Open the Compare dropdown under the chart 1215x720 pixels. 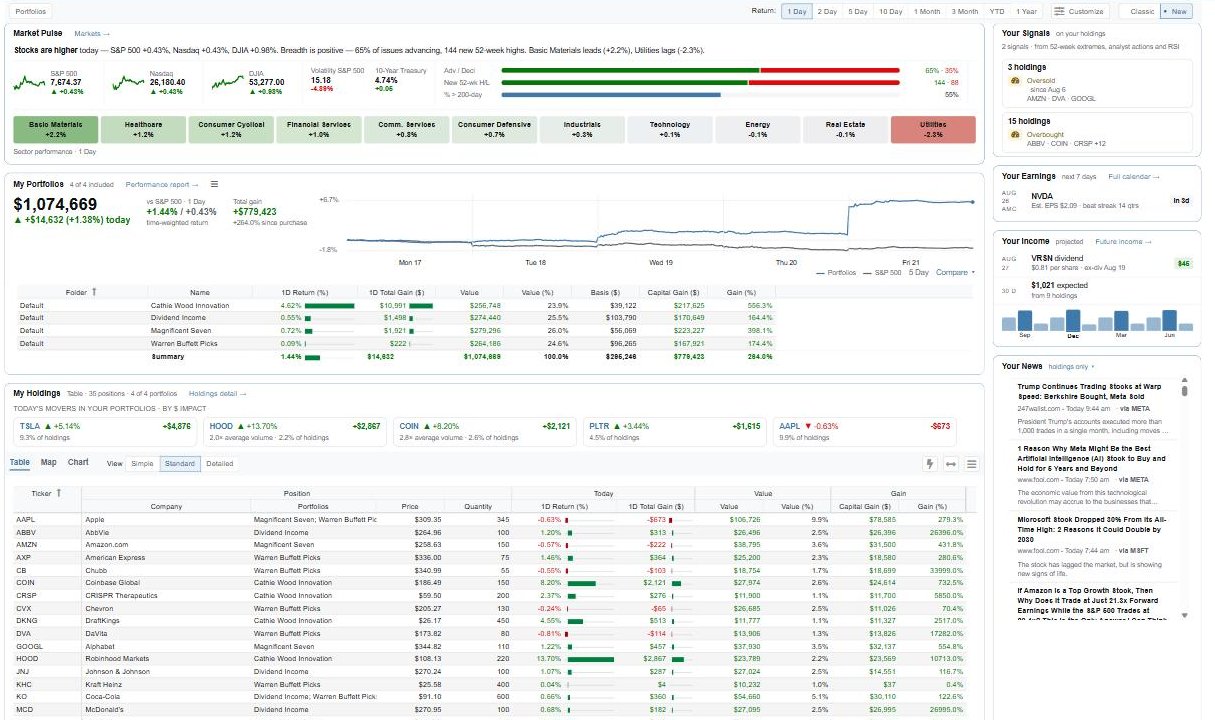(x=955, y=272)
